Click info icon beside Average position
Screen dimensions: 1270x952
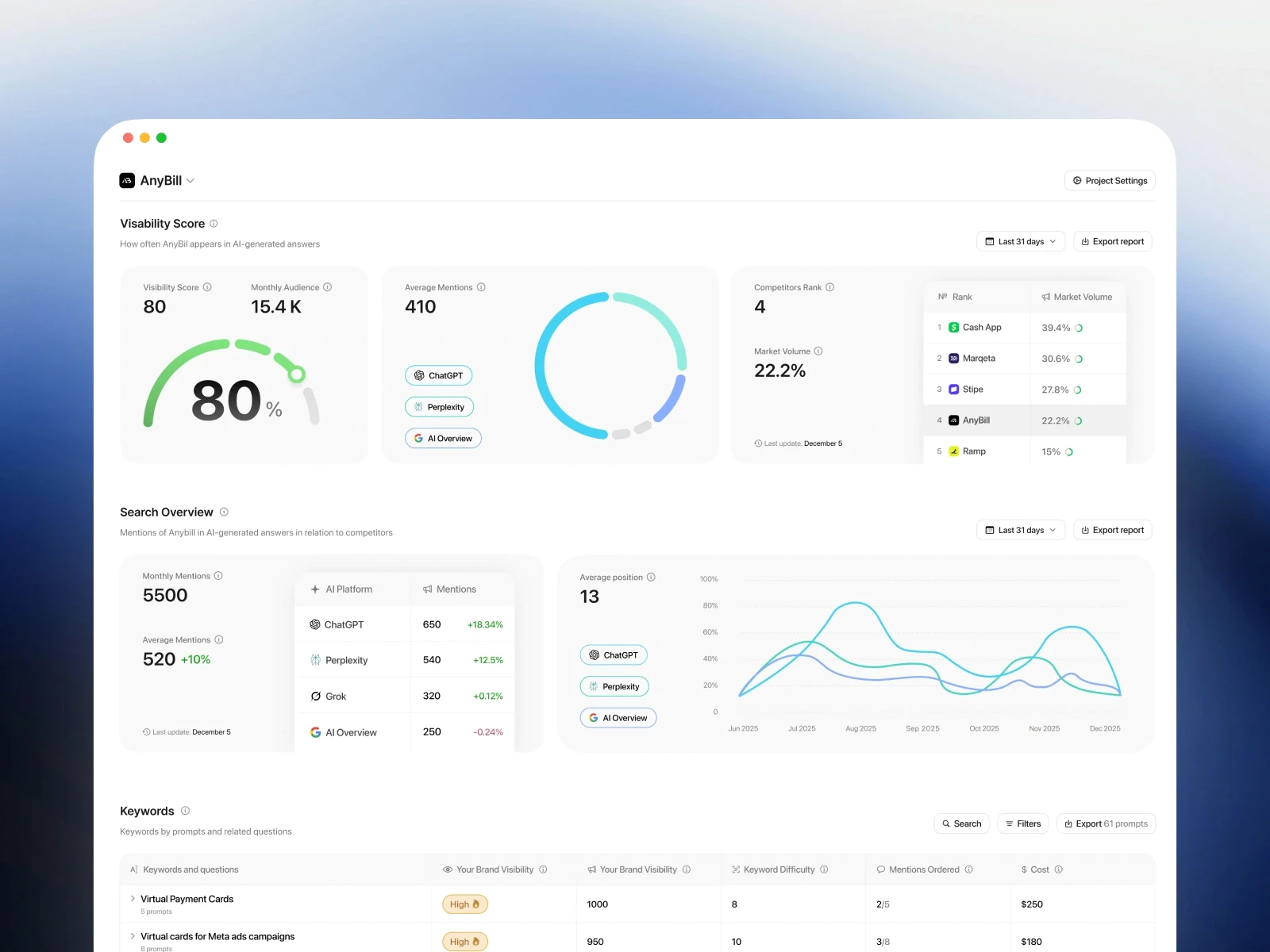pyautogui.click(x=651, y=577)
